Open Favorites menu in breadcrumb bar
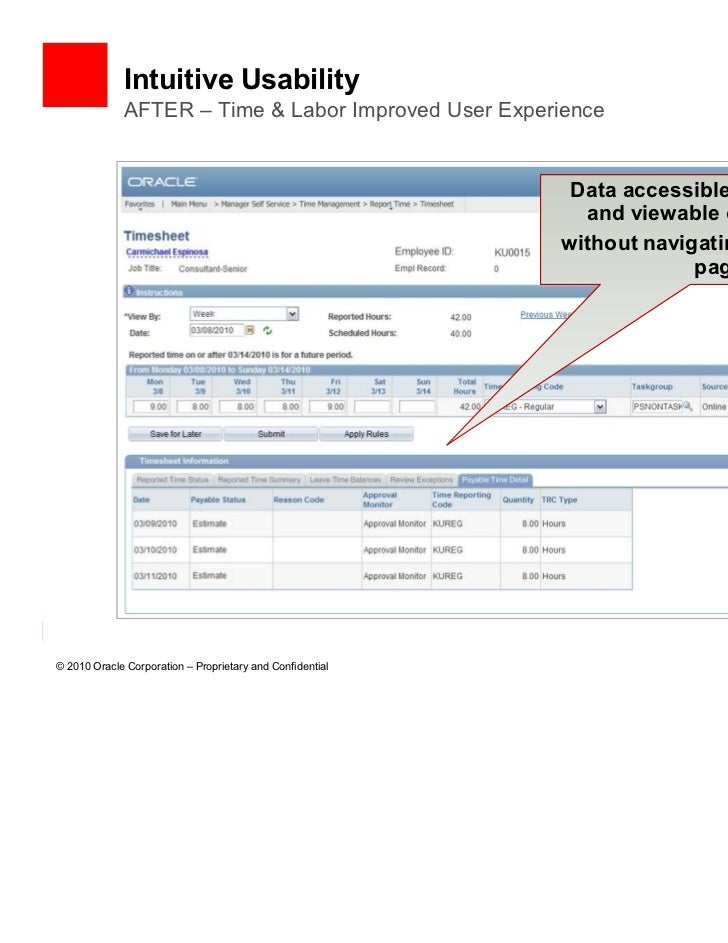The image size is (728, 943). pyautogui.click(x=139, y=204)
